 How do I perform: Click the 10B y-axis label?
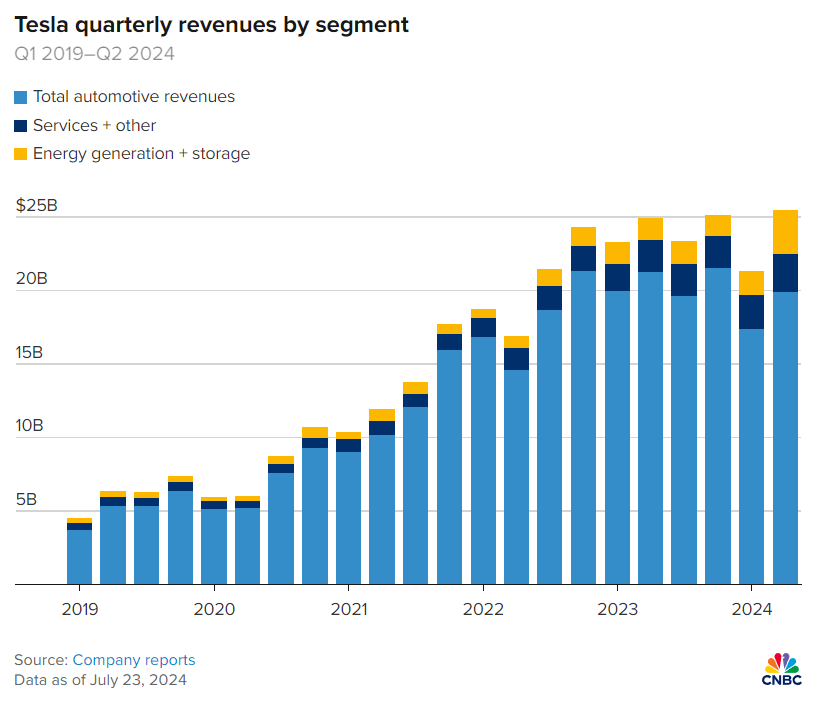tap(29, 426)
